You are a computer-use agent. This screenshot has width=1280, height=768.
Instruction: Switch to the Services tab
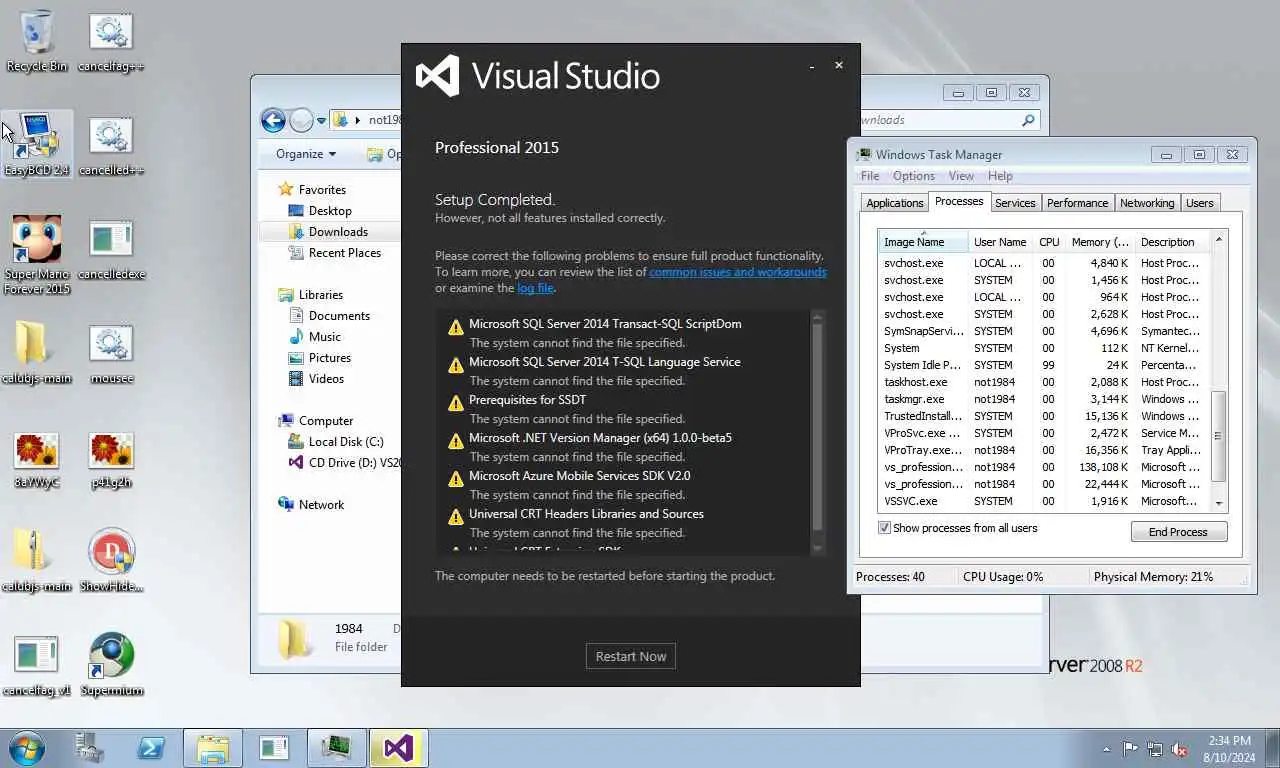[x=1015, y=203]
